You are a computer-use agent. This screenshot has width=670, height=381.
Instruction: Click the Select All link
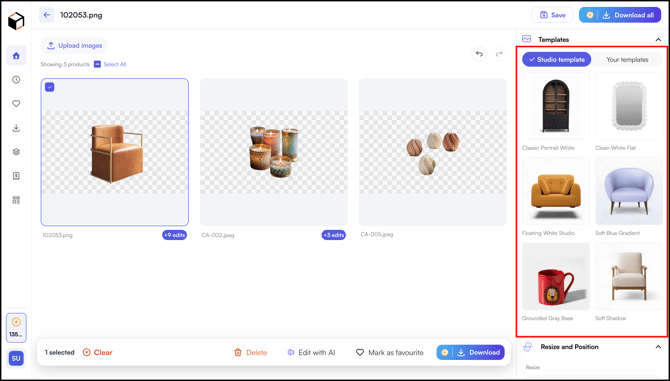115,64
